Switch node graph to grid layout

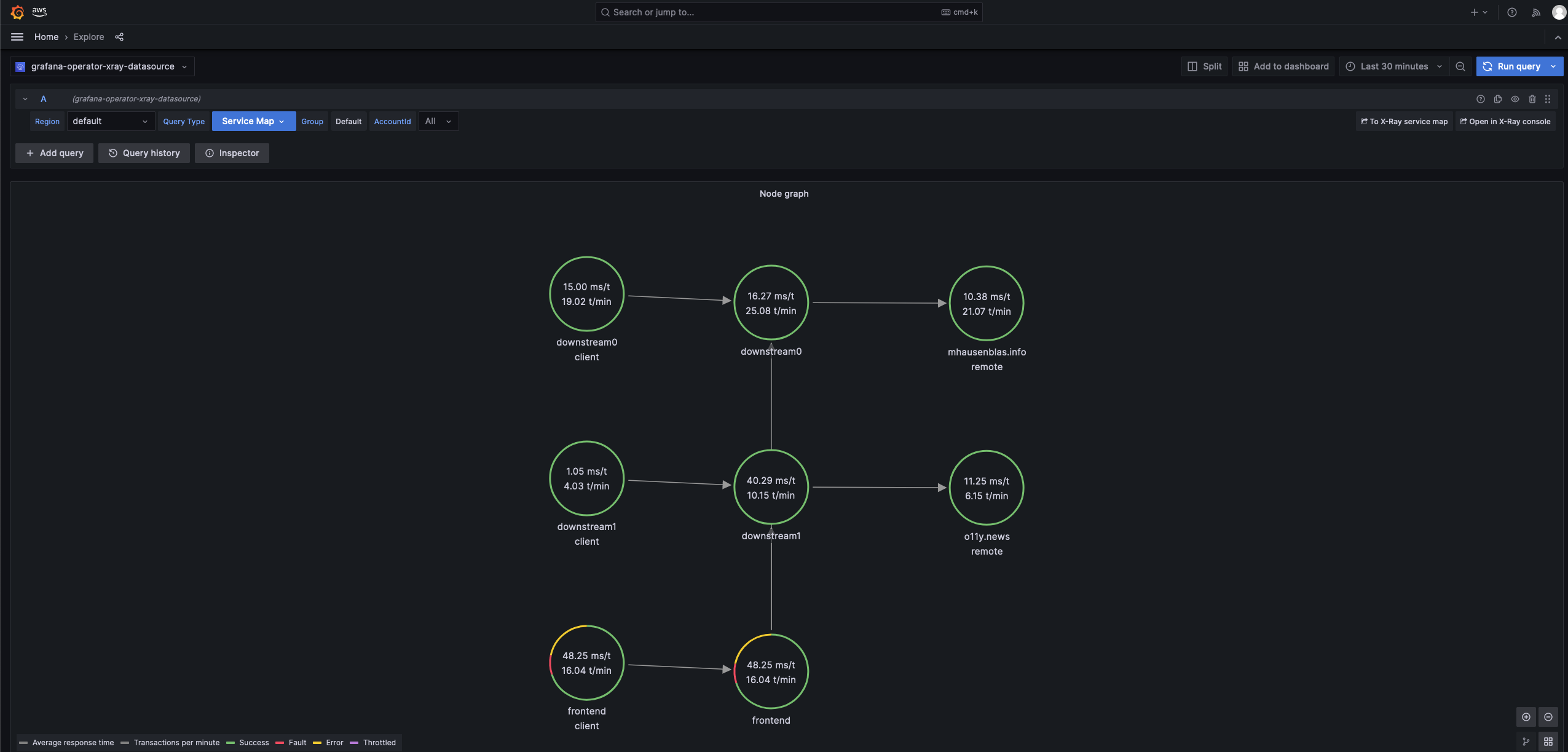click(1548, 742)
